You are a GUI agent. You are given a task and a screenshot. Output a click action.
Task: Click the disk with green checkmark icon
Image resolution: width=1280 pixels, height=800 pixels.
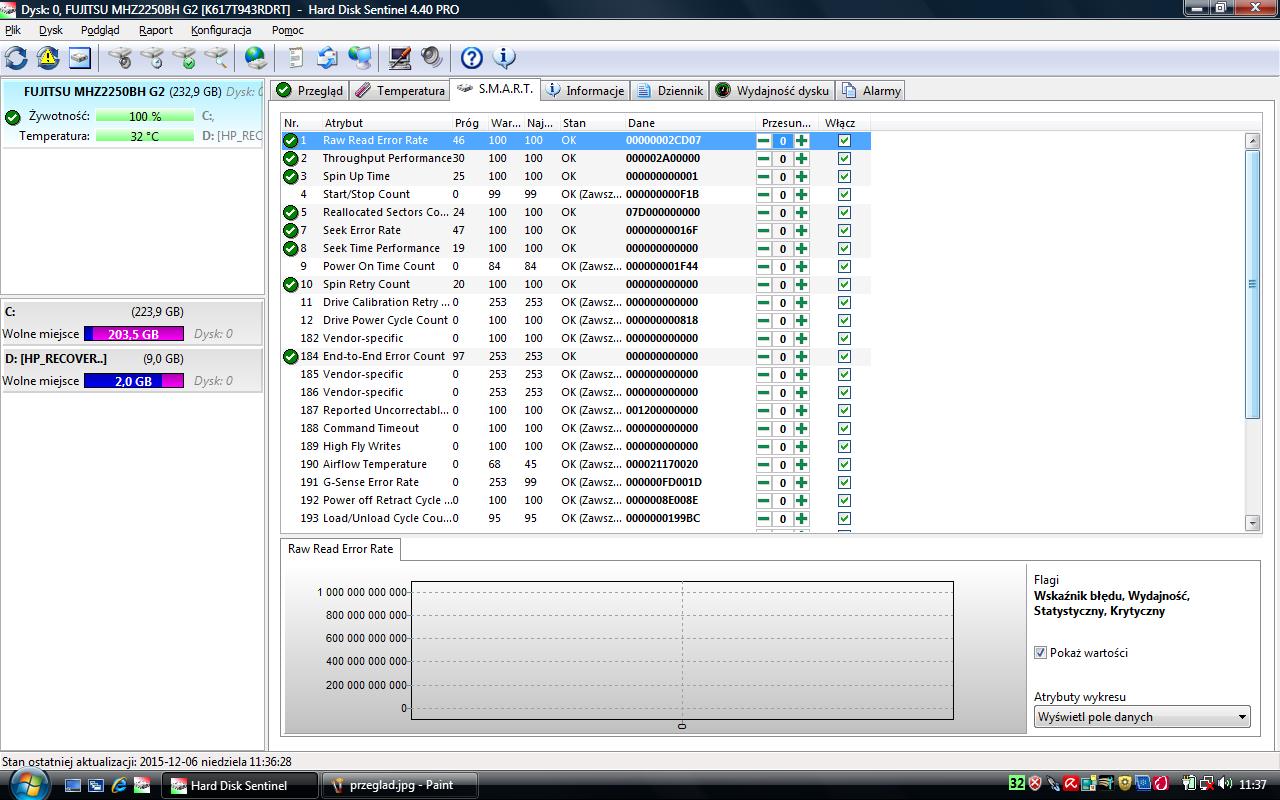pos(184,58)
